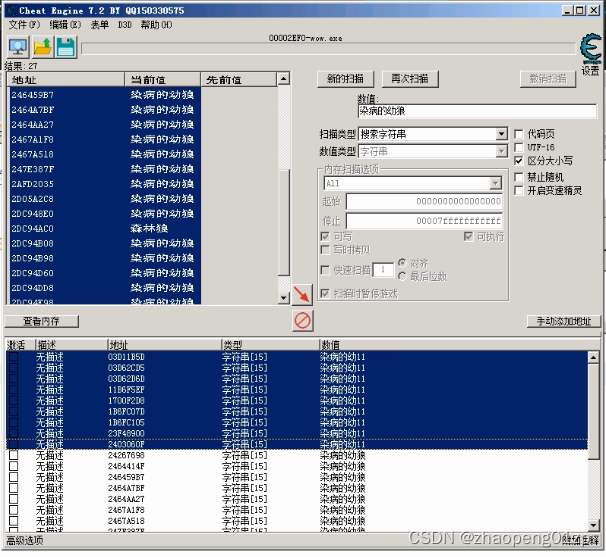Viewport: 606px width, 557px height.
Task: Toggle the 可写 checkbox
Action: [x=325, y=236]
